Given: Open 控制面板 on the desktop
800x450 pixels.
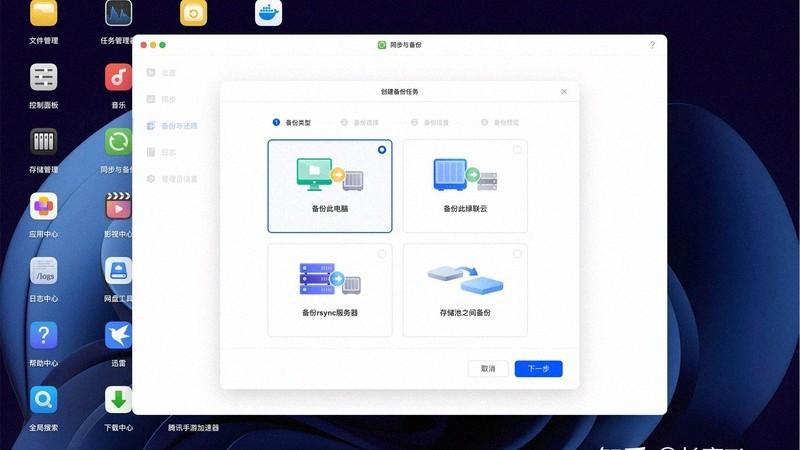Looking at the screenshot, I should pyautogui.click(x=43, y=77).
